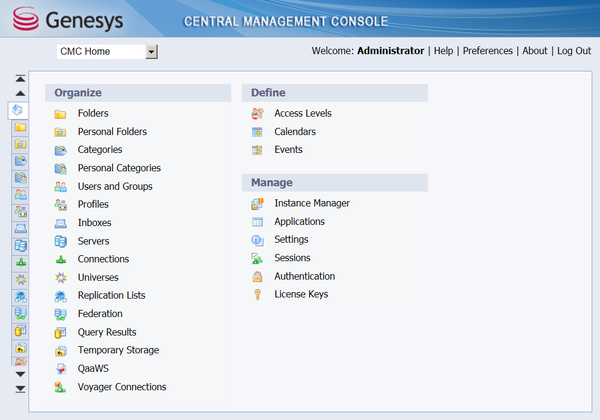
Task: Open Folders under Organize
Action: pos(93,113)
